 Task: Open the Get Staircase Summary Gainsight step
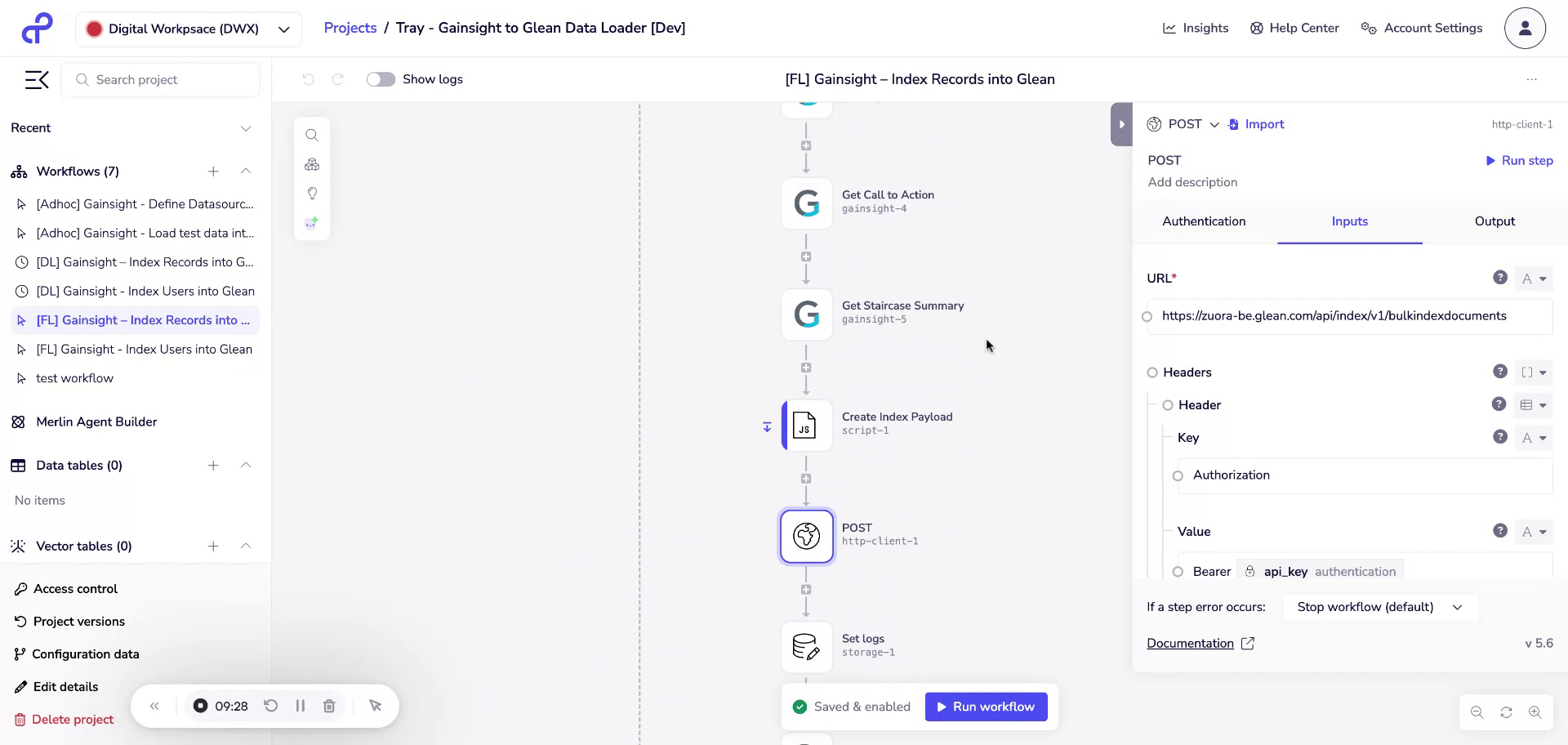(x=806, y=314)
